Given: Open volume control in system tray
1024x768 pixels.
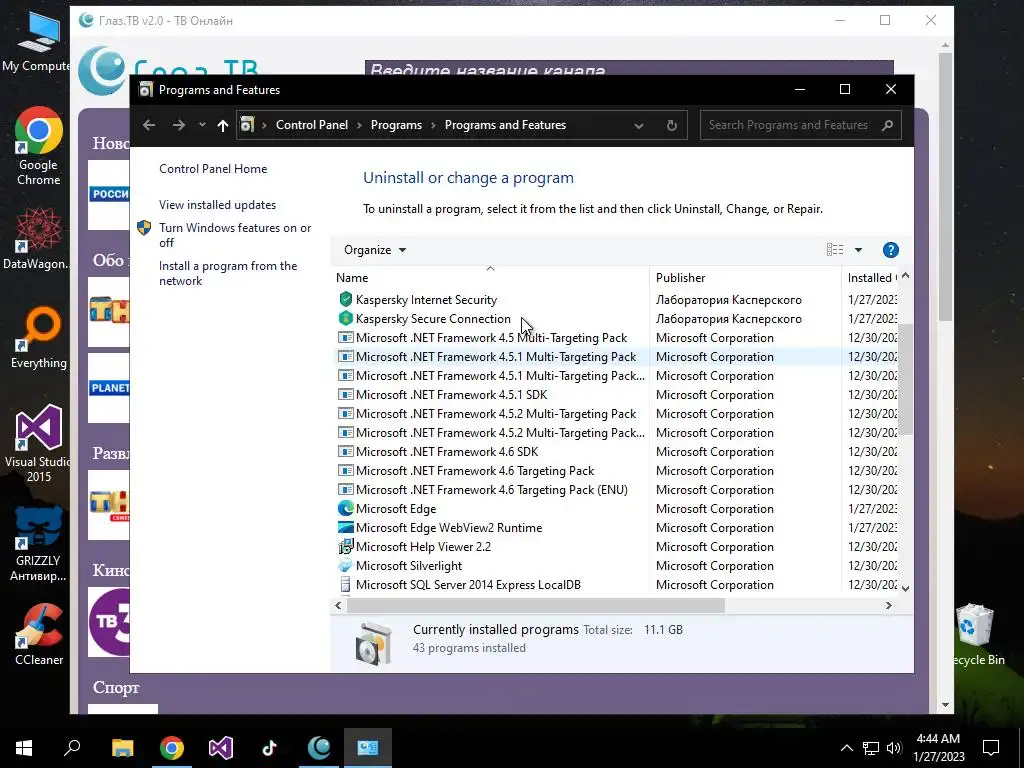Looking at the screenshot, I should click(894, 748).
